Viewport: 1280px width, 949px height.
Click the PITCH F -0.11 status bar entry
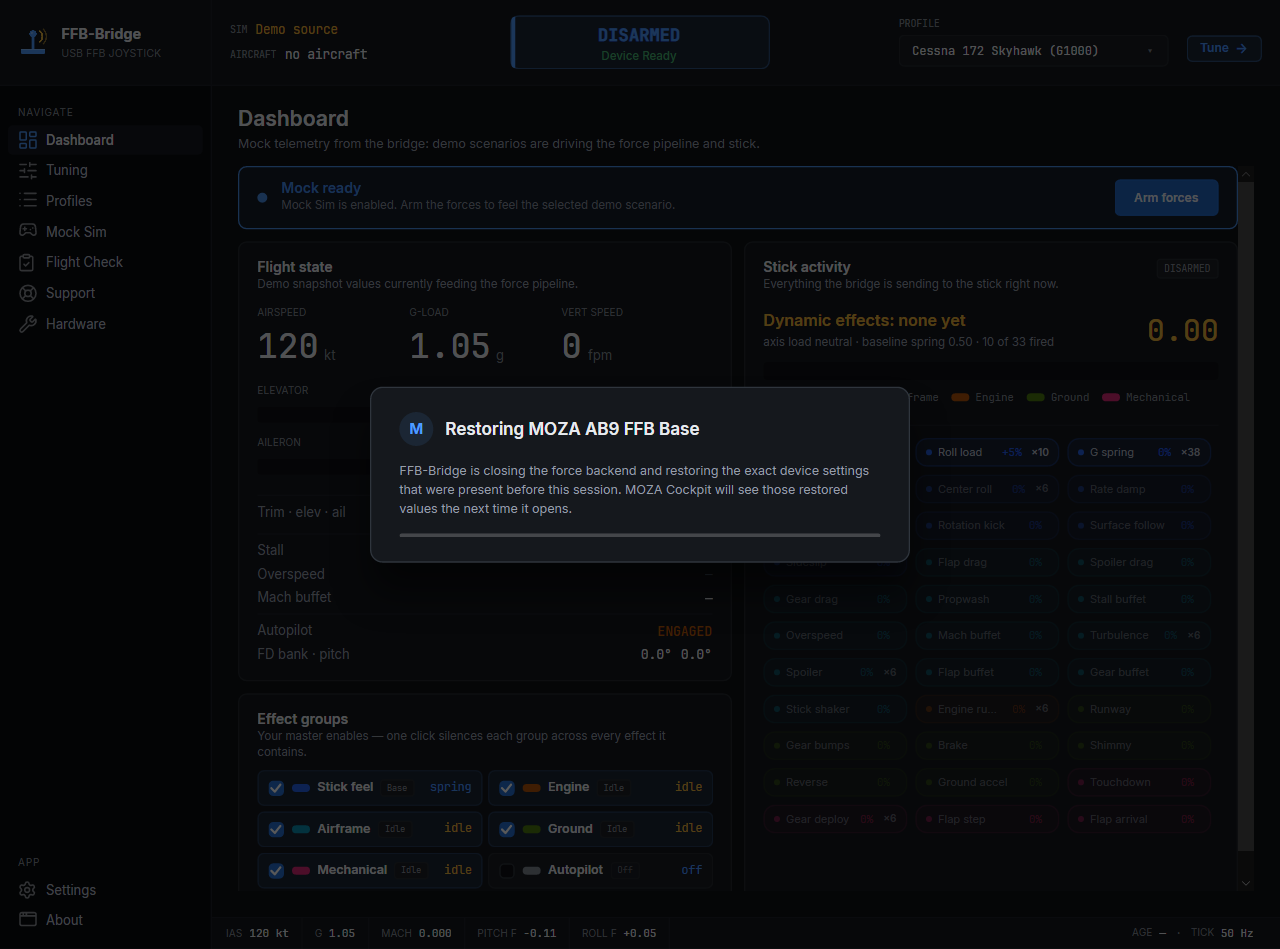pyautogui.click(x=517, y=933)
